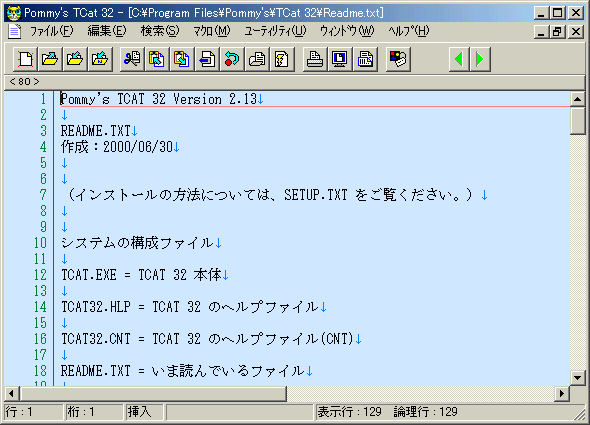Restore the inner document window

pos(558,32)
